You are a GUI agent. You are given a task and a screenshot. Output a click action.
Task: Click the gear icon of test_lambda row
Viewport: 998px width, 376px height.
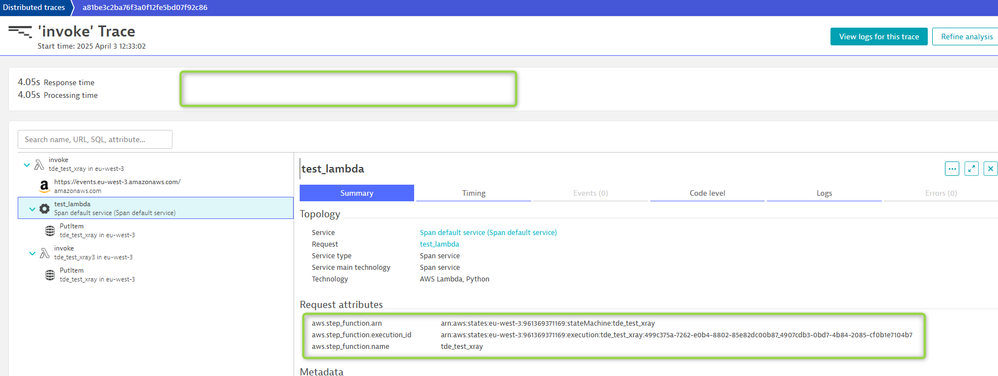pos(45,208)
